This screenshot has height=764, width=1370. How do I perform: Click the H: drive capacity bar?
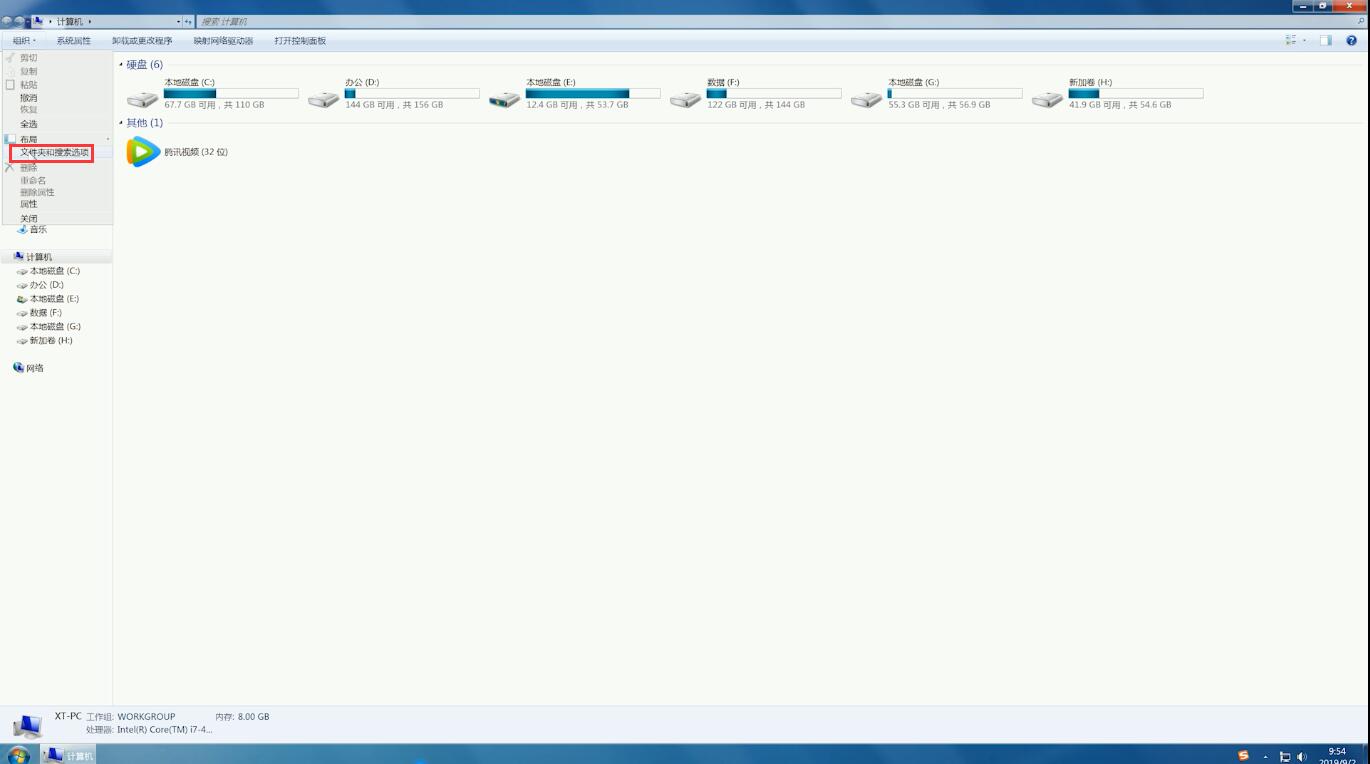(x=1136, y=93)
